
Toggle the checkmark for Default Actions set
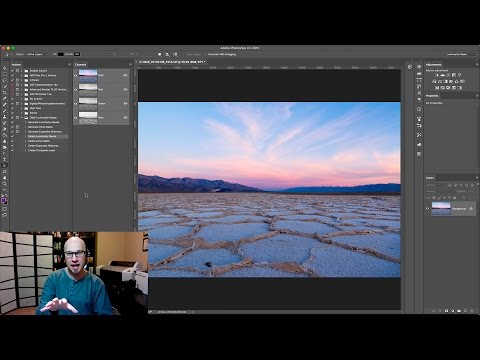click(13, 71)
